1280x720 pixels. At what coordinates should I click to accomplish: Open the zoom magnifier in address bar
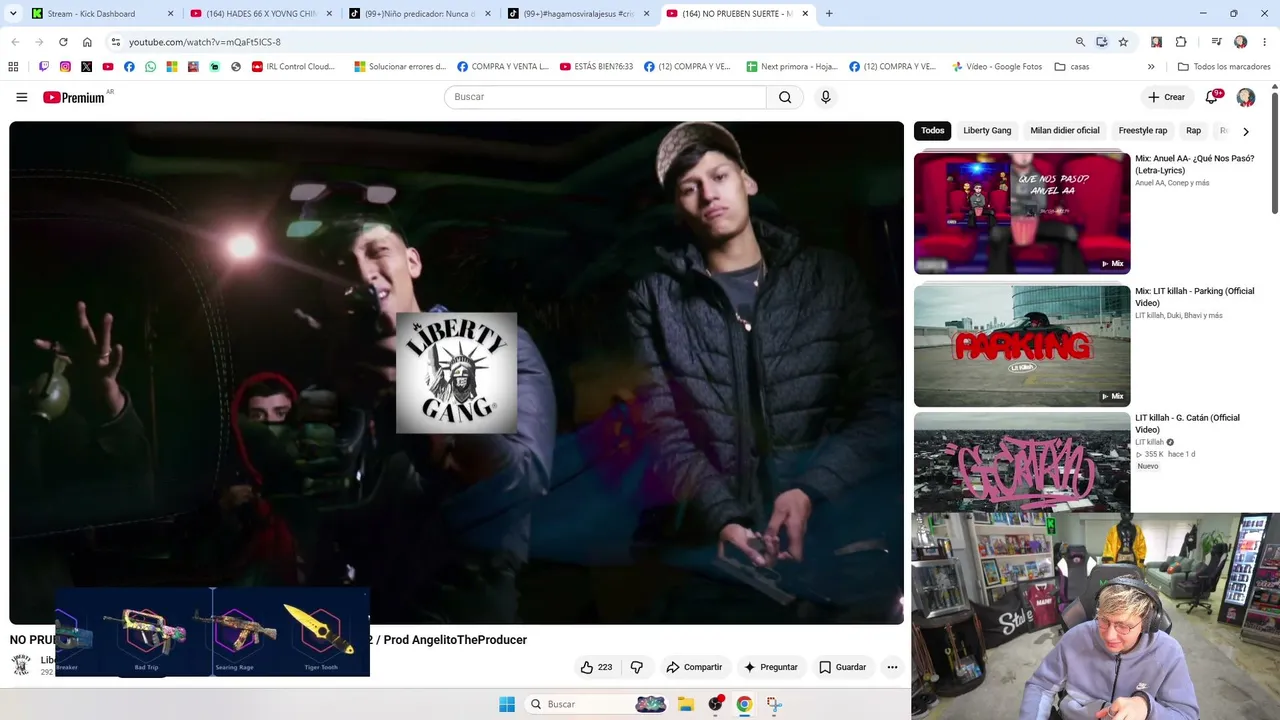1080,42
